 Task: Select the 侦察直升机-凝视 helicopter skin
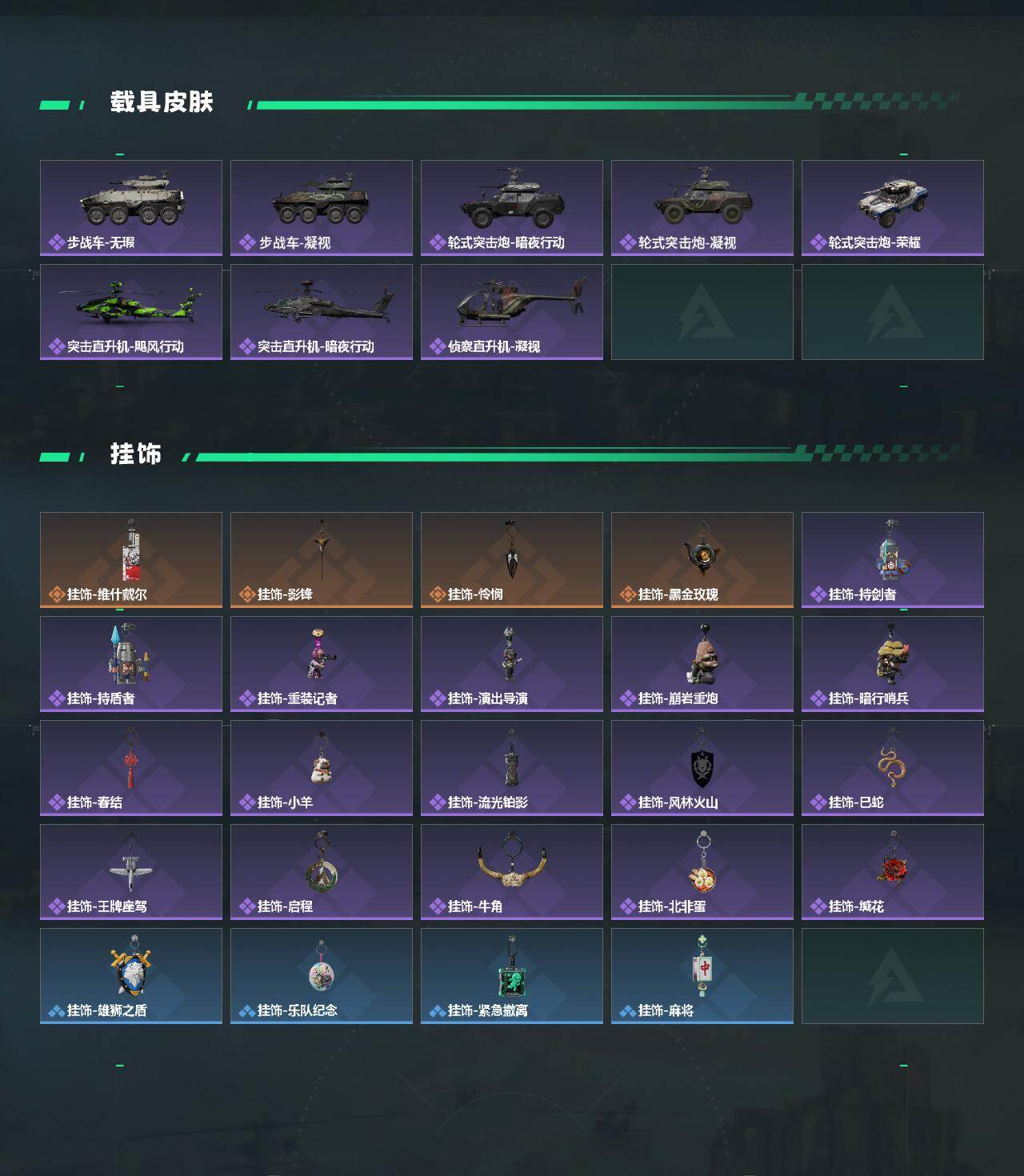pyautogui.click(x=512, y=312)
